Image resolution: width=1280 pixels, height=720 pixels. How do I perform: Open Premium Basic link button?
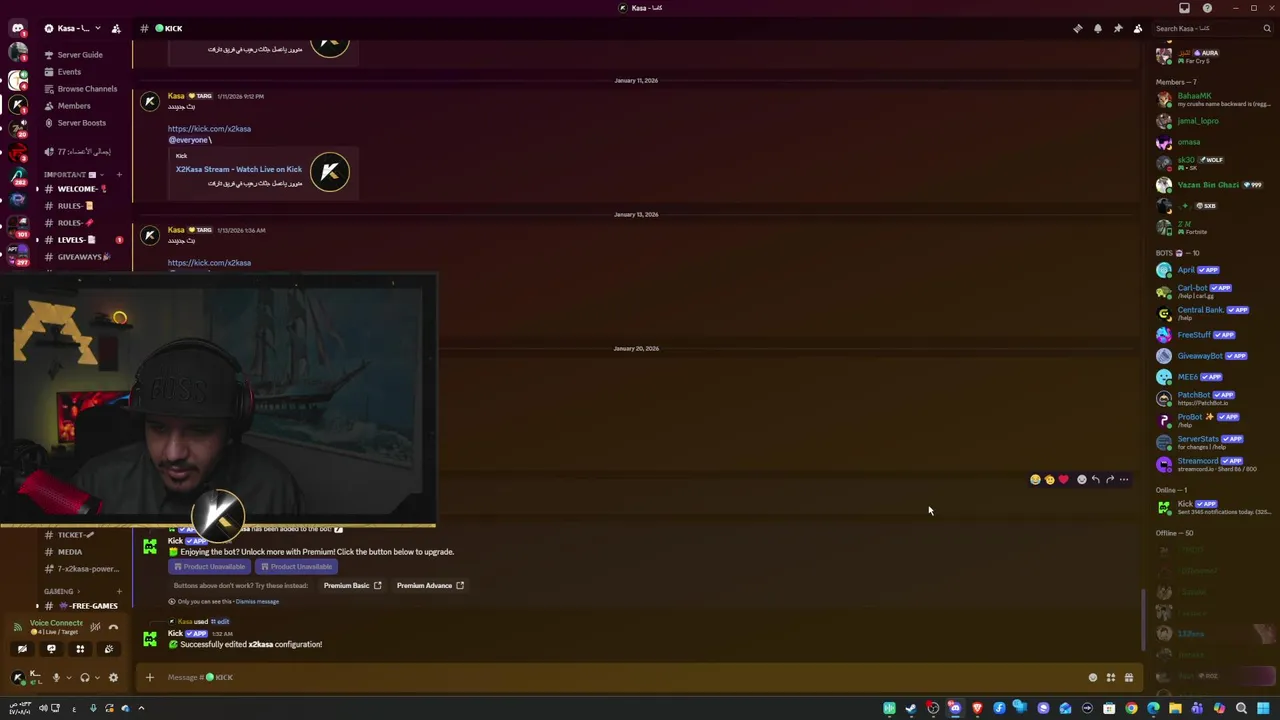tap(352, 585)
